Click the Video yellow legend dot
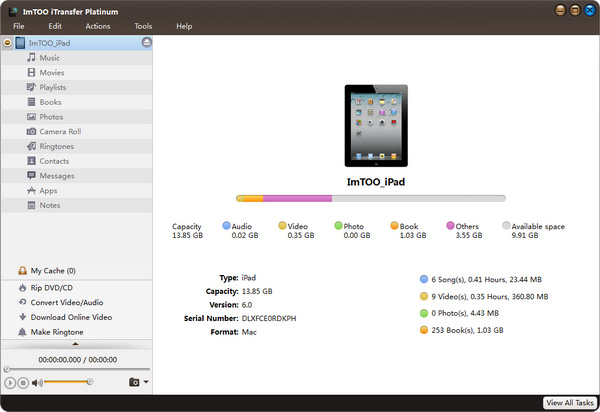Screen dimensions: 600x412 (x=282, y=225)
